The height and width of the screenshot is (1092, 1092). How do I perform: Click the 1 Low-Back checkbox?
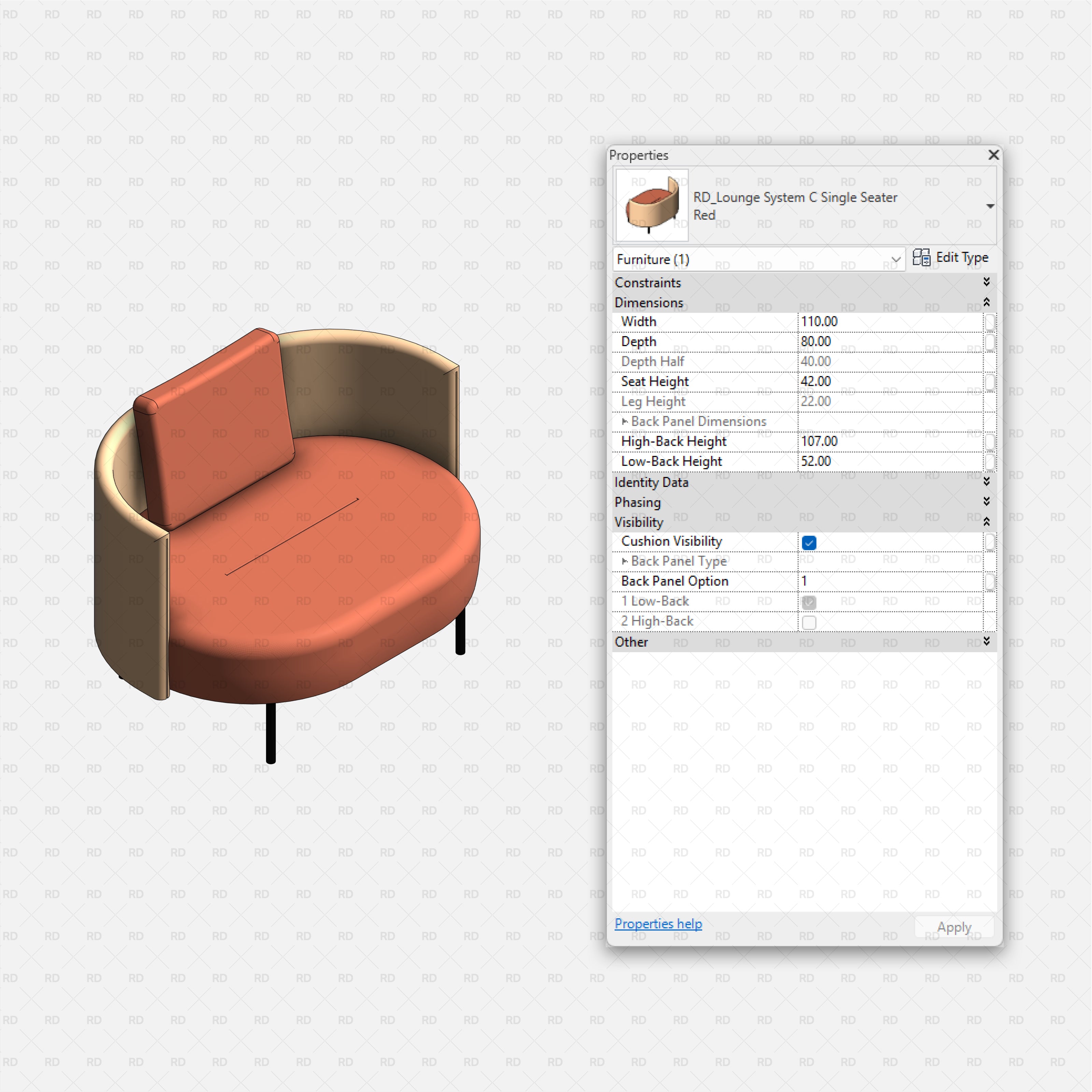coord(809,603)
